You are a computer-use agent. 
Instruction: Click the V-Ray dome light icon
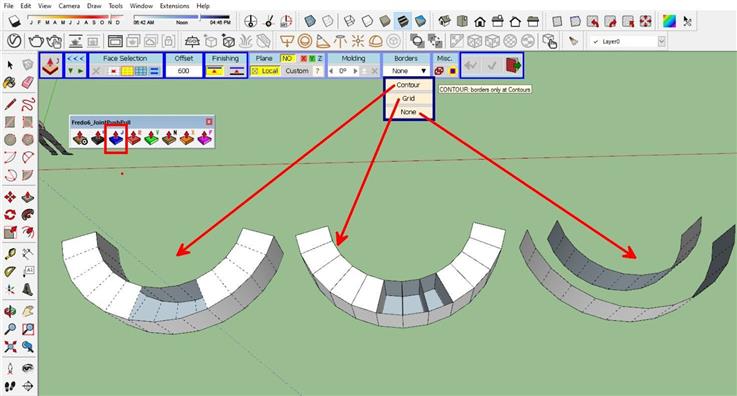[375, 41]
